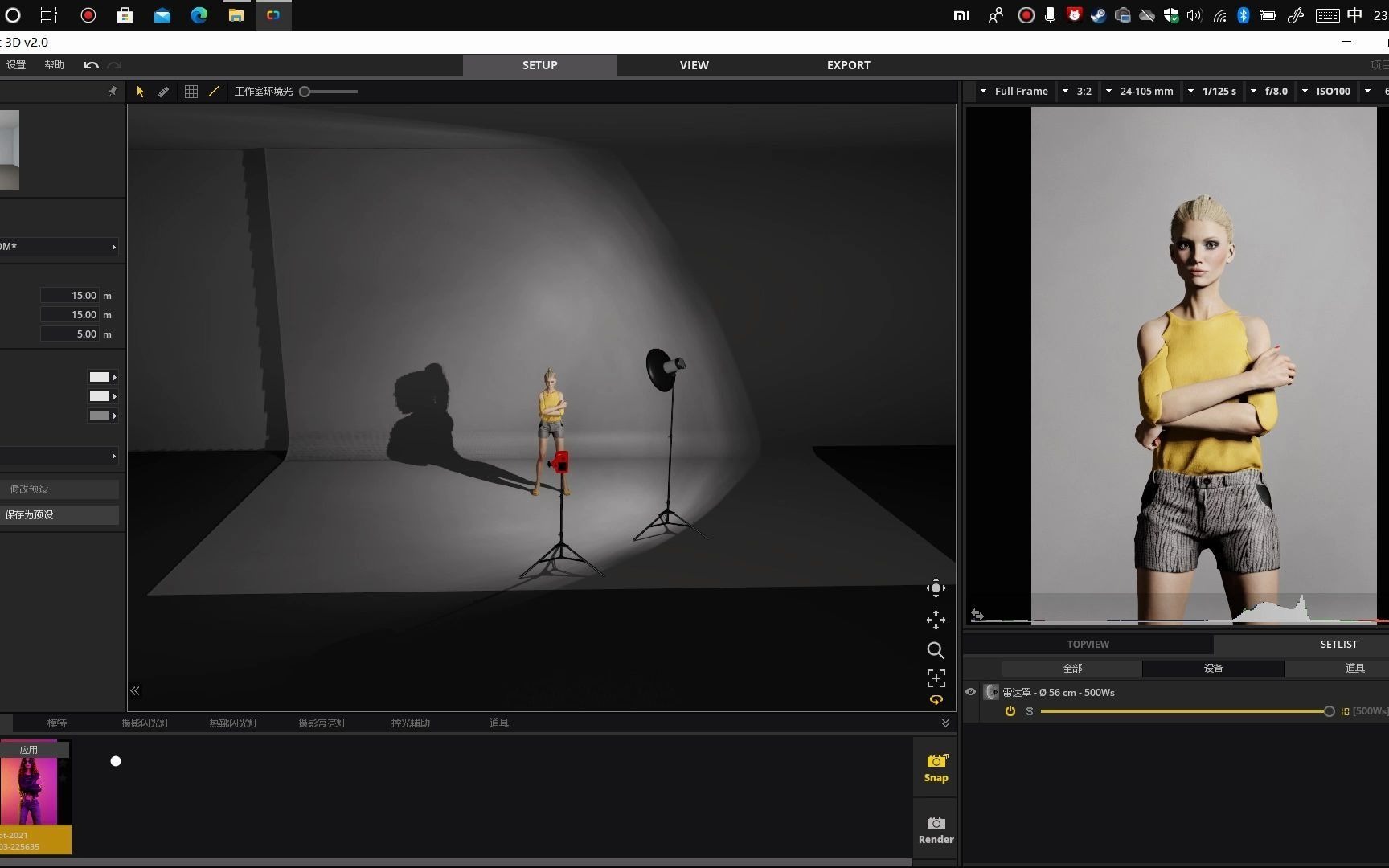Viewport: 1389px width, 868px height.
Task: Click the four-arrow pan icon in viewport
Action: point(936,620)
